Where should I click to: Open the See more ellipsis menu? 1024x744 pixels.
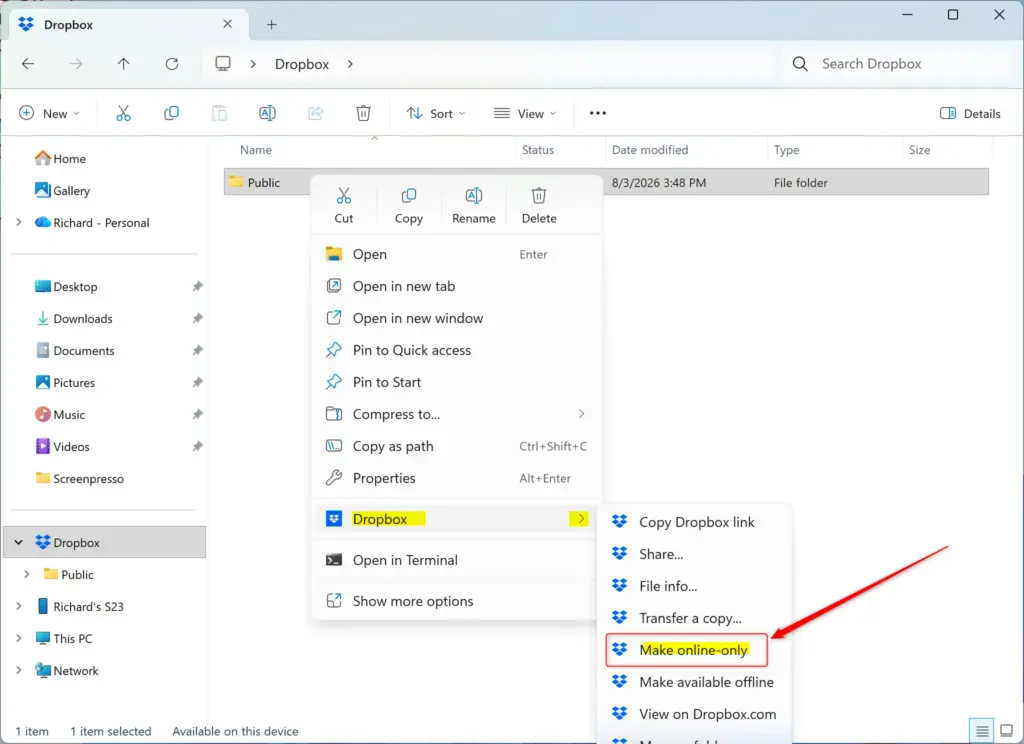(598, 113)
